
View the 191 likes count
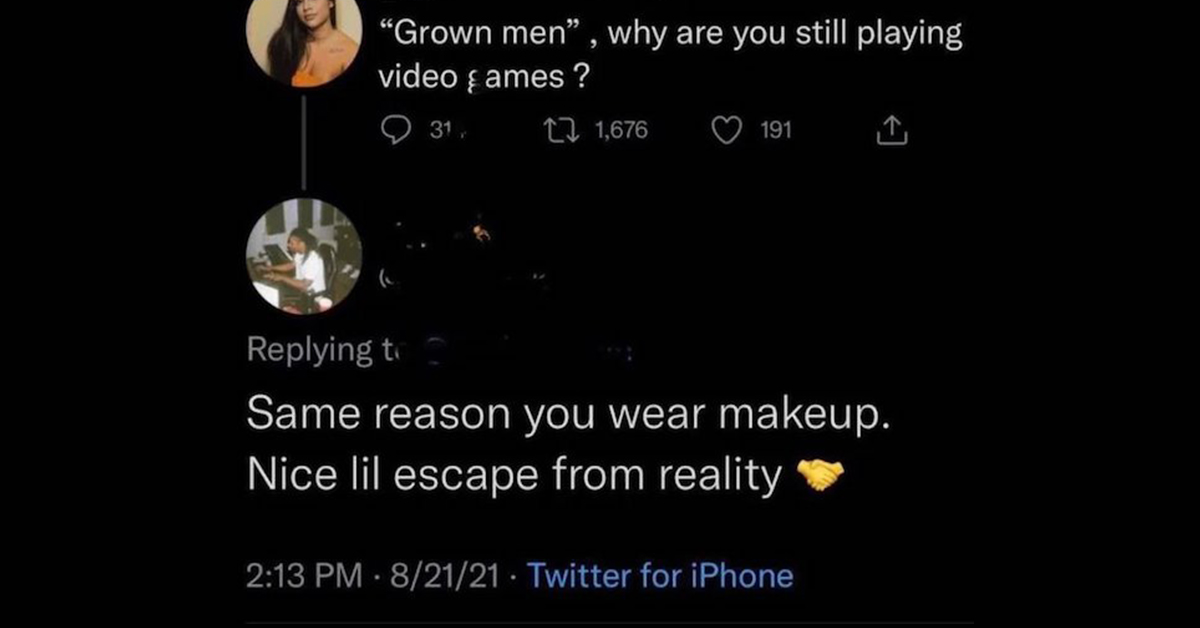(776, 130)
